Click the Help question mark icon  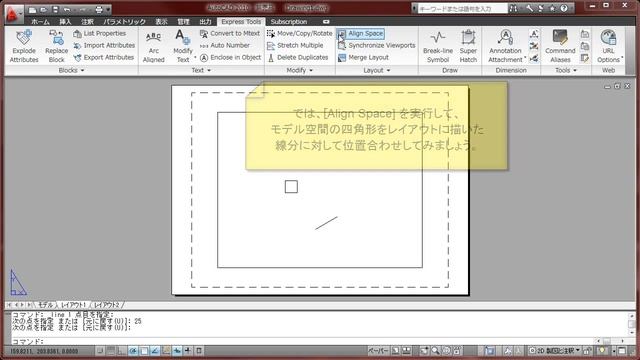[564, 8]
